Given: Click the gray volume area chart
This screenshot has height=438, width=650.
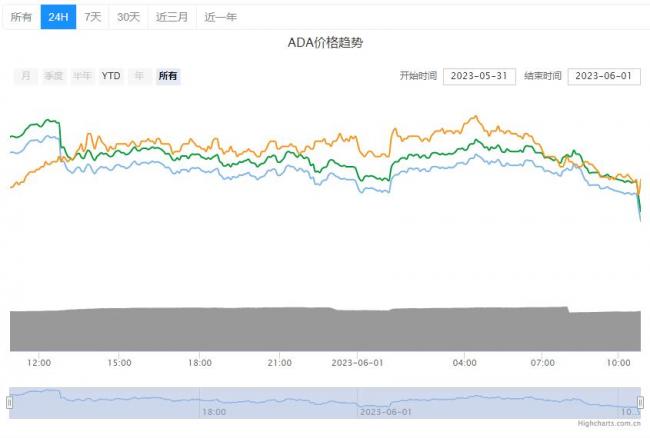Looking at the screenshot, I should click(x=325, y=330).
